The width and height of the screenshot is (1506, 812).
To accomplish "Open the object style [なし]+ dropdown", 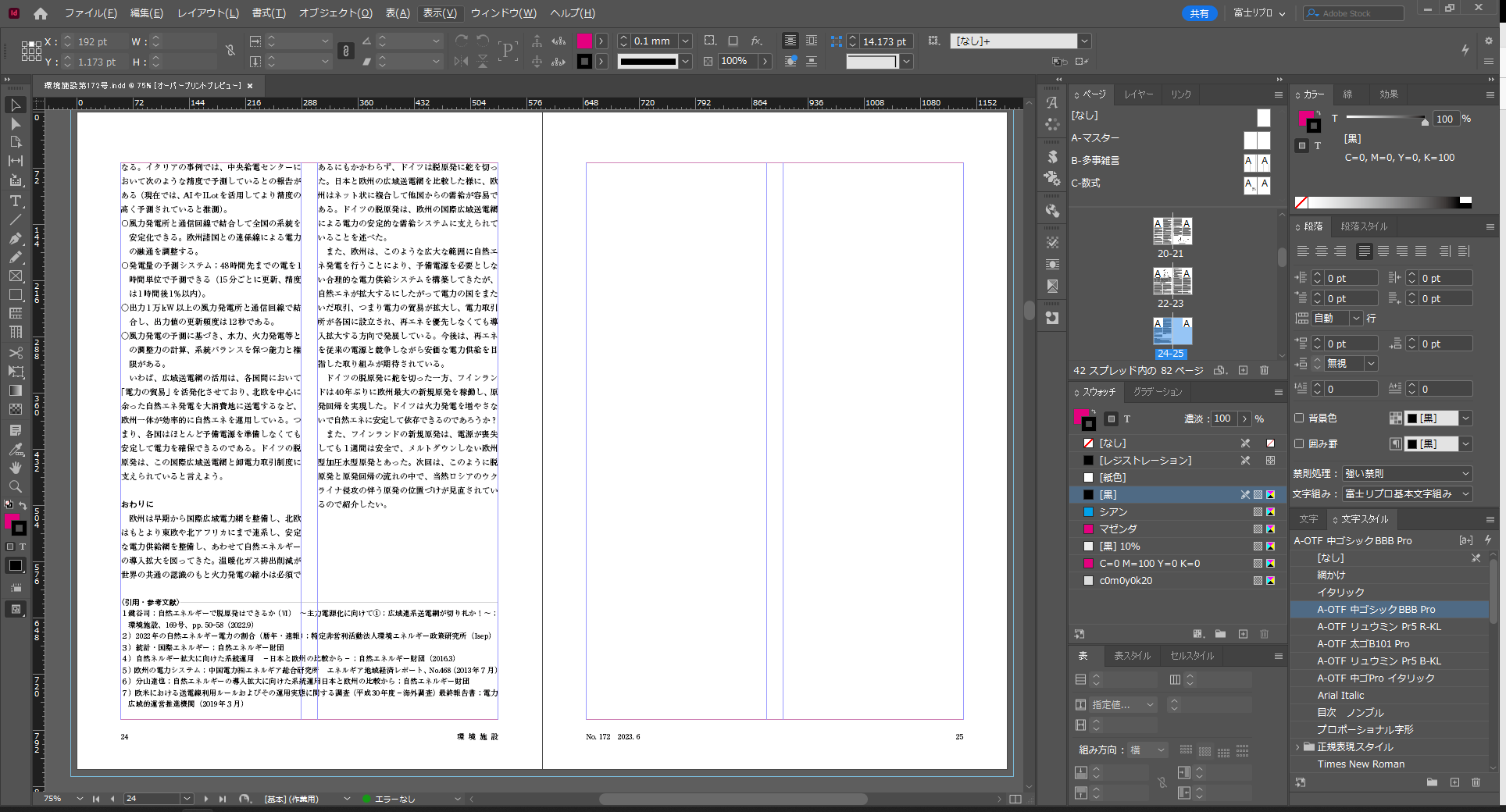I will (x=1084, y=41).
